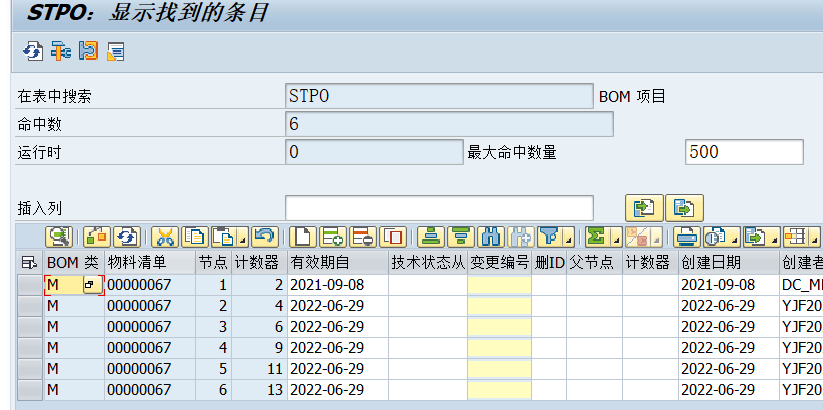Click the Find binoculars icon
Image resolution: width=823 pixels, height=410 pixels.
491,237
